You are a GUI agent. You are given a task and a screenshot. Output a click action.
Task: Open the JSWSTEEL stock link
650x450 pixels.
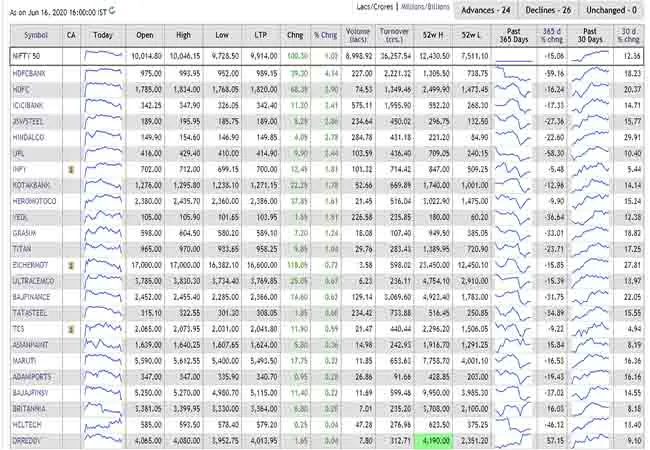(x=27, y=122)
